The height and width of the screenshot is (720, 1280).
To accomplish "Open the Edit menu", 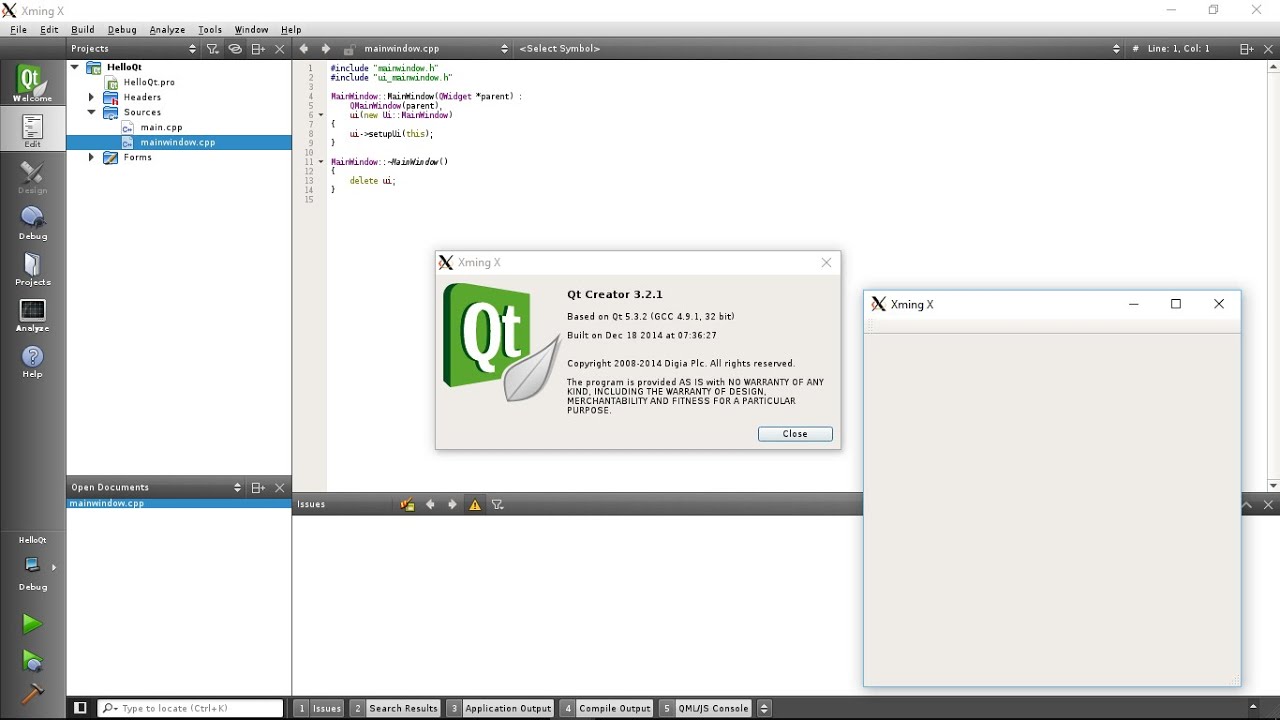I will click(49, 30).
